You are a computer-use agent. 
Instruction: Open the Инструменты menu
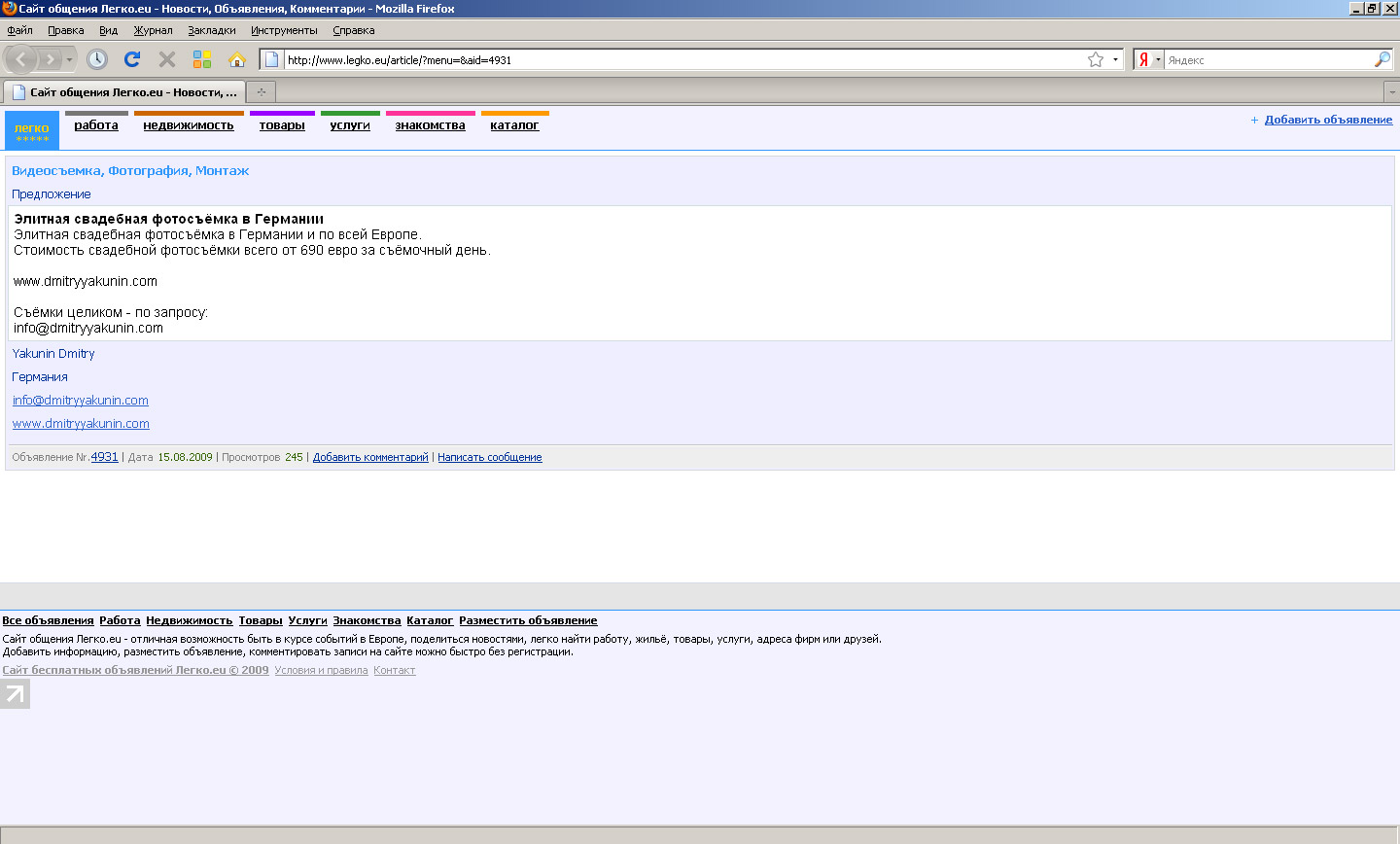click(284, 30)
